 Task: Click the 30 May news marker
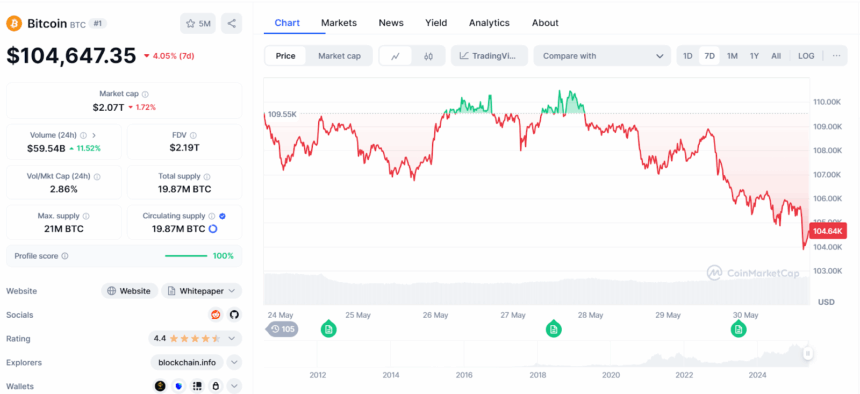pos(739,329)
